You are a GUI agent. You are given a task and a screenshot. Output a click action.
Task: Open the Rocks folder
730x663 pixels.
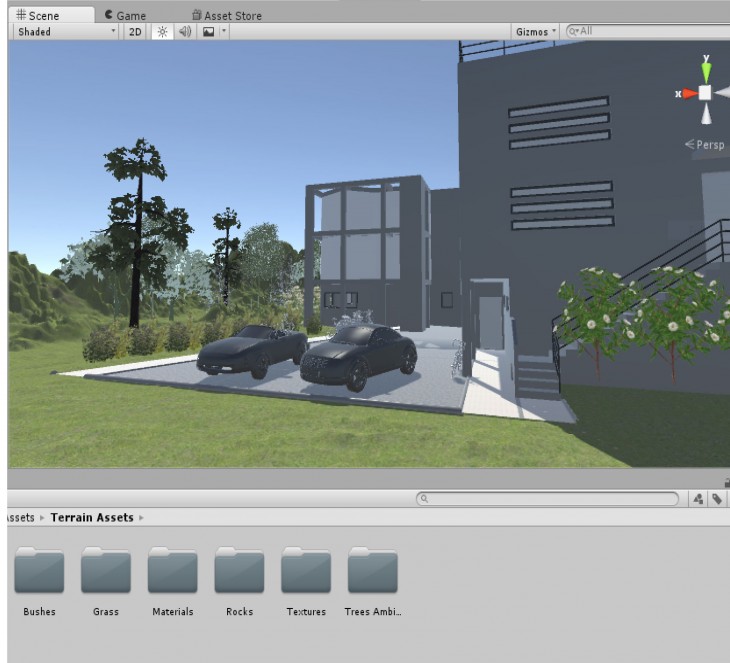pos(240,572)
